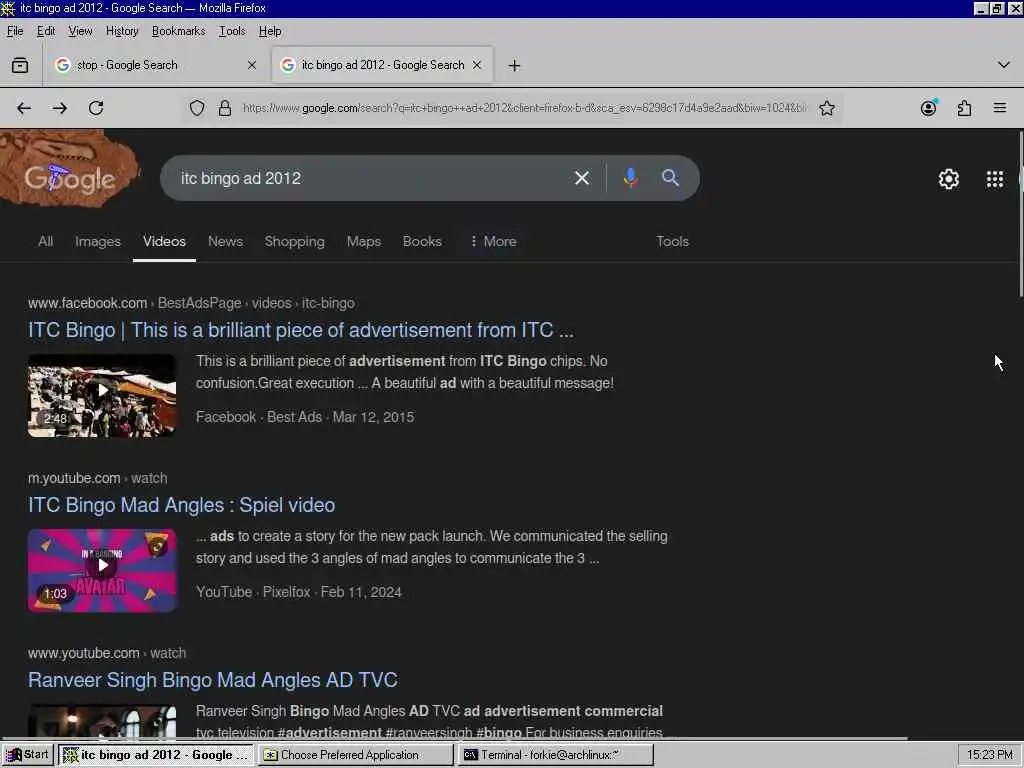Go back with the browser back arrow

point(24,108)
